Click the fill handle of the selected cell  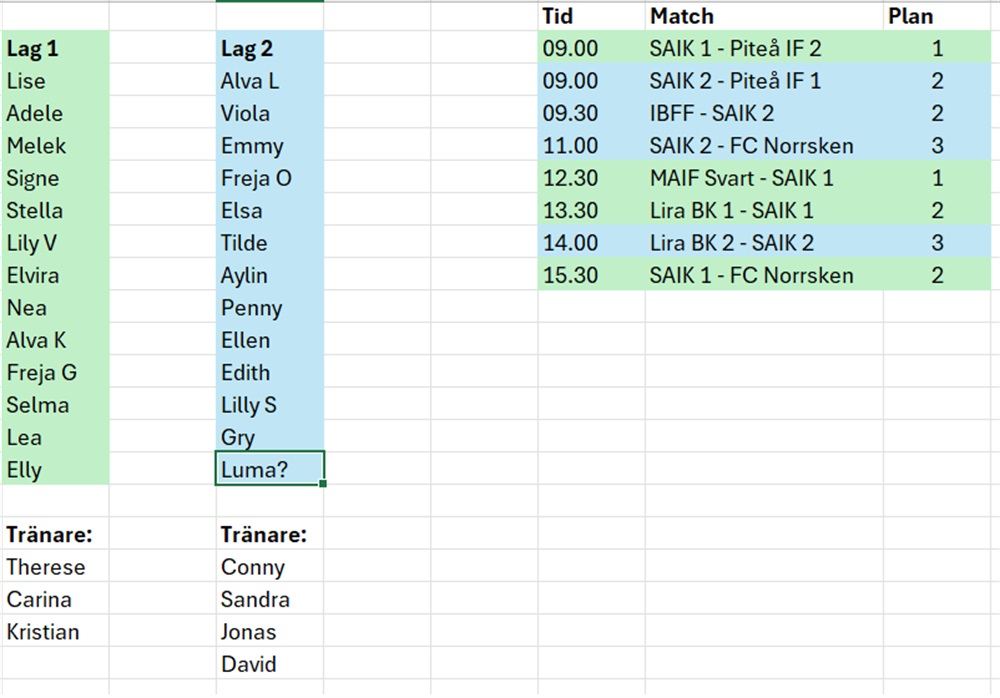pos(323,484)
